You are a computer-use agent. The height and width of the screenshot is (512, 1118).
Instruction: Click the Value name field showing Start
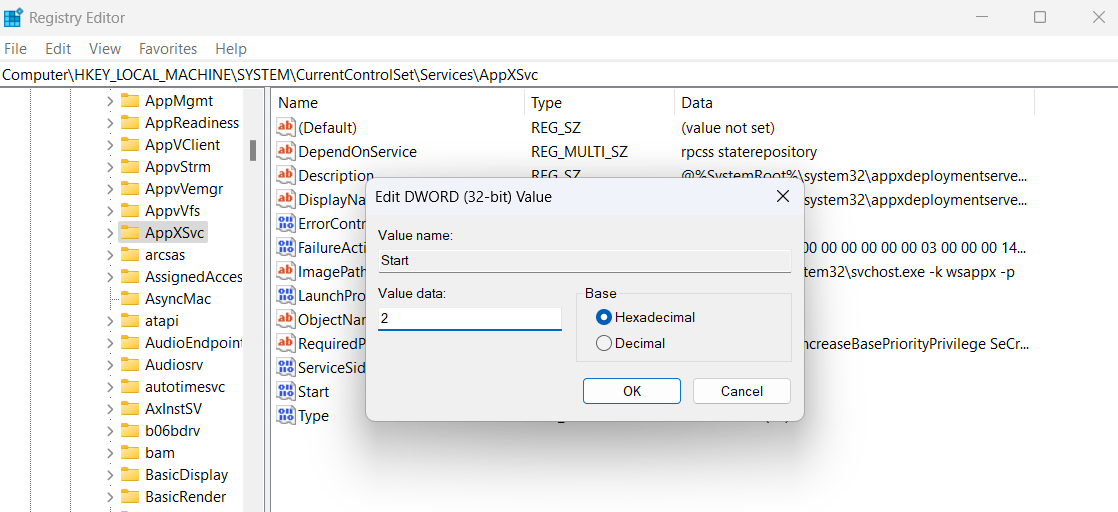click(584, 260)
